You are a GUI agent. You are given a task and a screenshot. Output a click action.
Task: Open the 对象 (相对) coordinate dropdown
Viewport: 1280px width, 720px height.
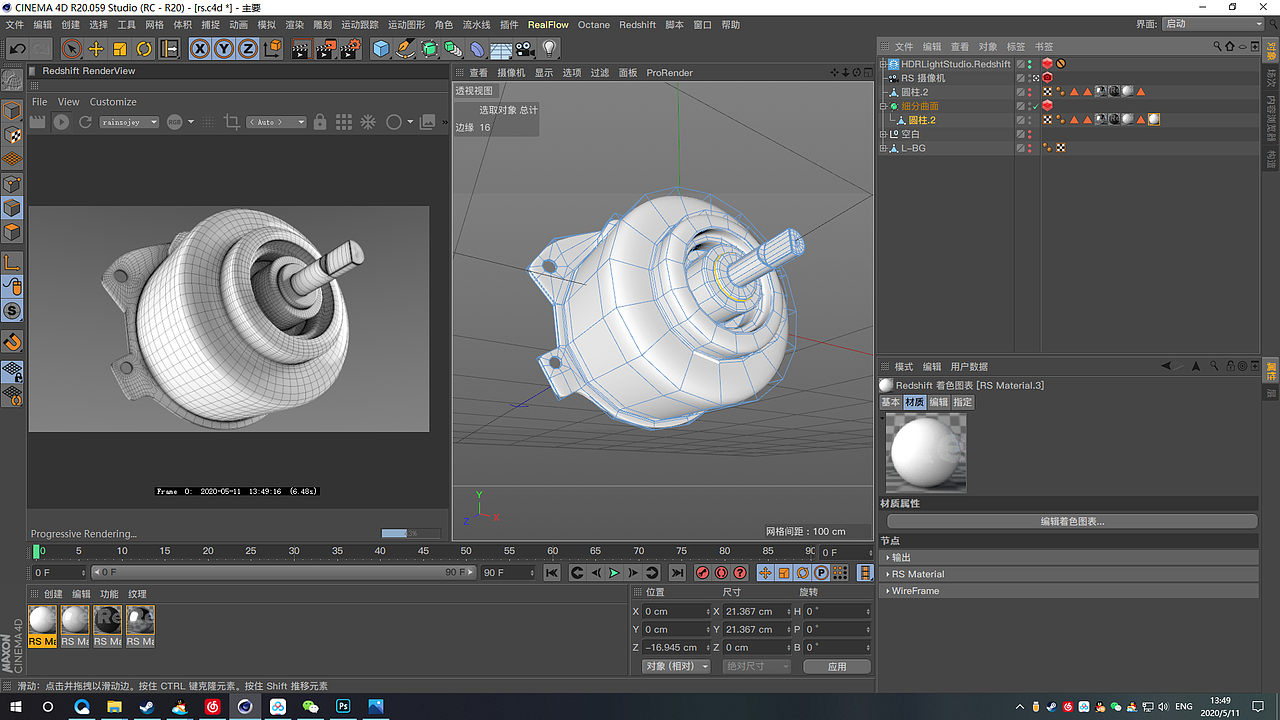[677, 666]
